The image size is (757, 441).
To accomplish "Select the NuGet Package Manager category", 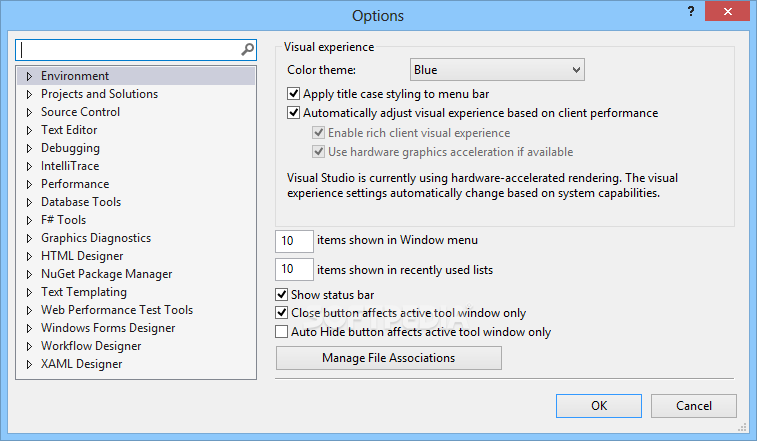I will pos(106,274).
